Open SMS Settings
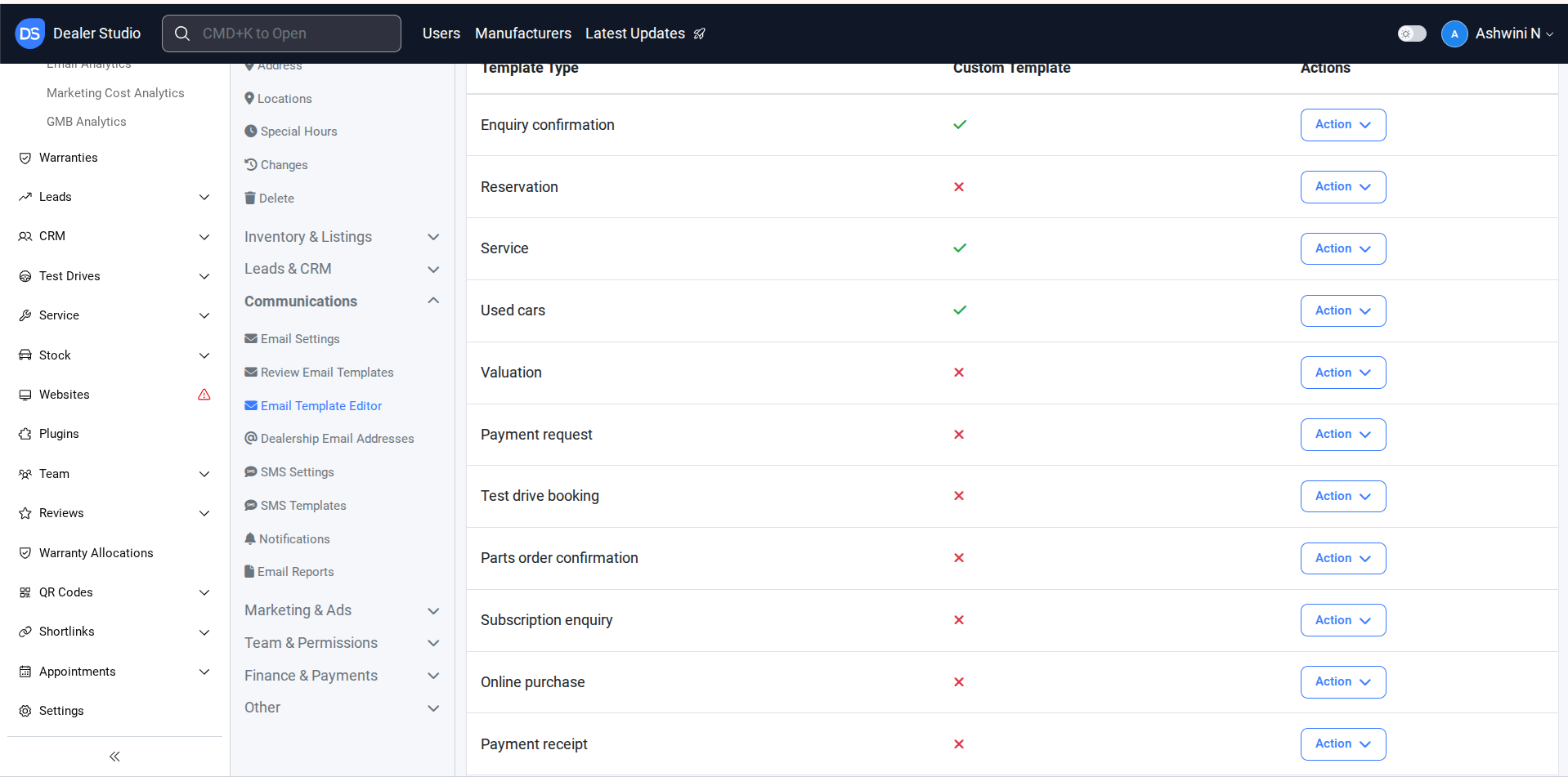The width and height of the screenshot is (1568, 777). coord(289,472)
